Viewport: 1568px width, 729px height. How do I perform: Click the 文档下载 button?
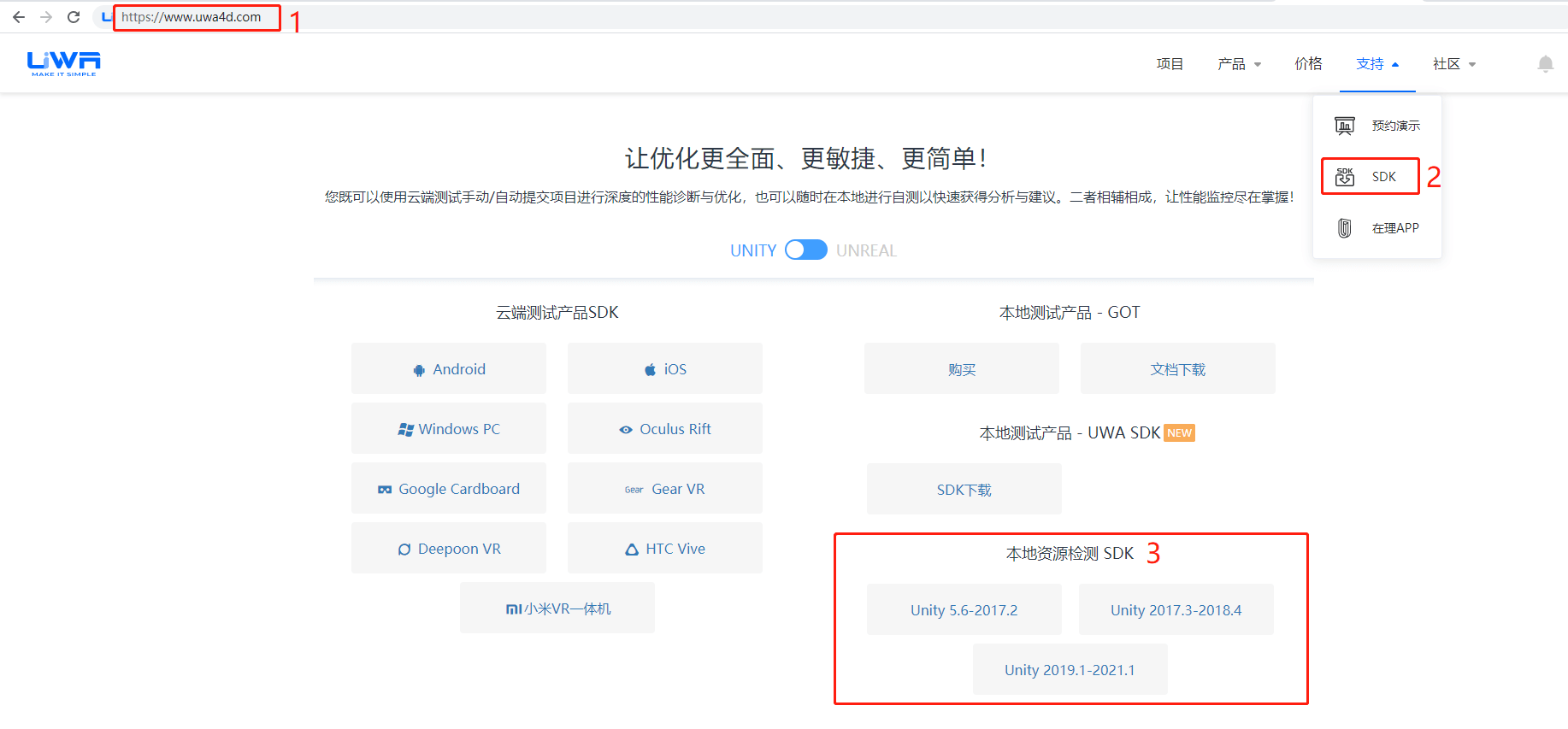tap(1178, 368)
